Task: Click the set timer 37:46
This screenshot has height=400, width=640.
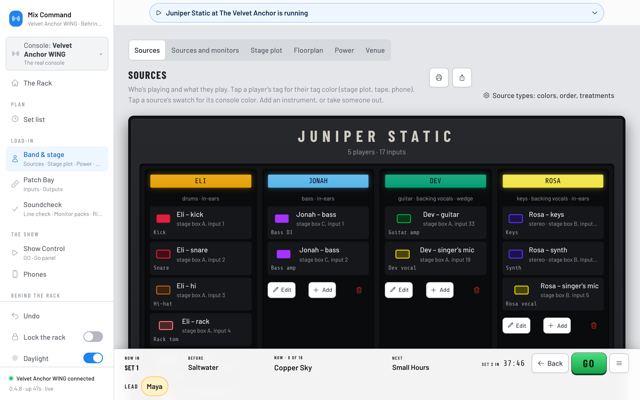Action: (x=513, y=363)
